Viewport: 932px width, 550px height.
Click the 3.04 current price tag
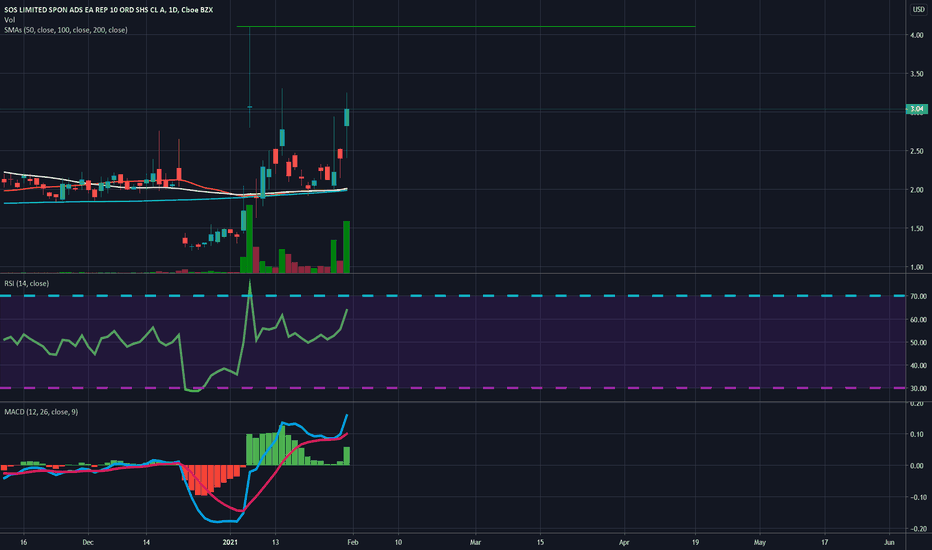tap(917, 109)
